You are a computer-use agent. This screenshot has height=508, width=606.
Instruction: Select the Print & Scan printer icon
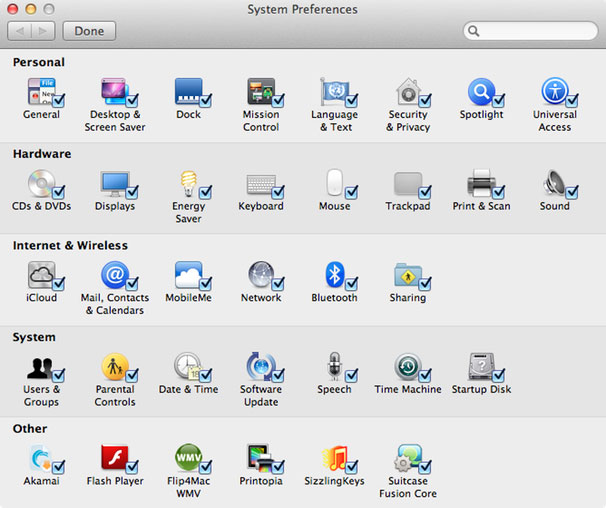pyautogui.click(x=481, y=183)
